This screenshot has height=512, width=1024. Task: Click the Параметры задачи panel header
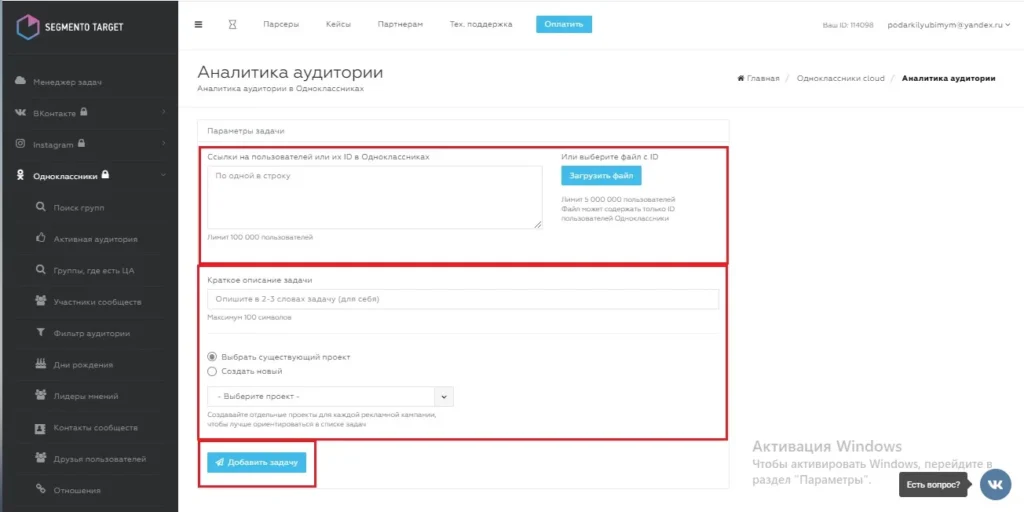pyautogui.click(x=463, y=131)
